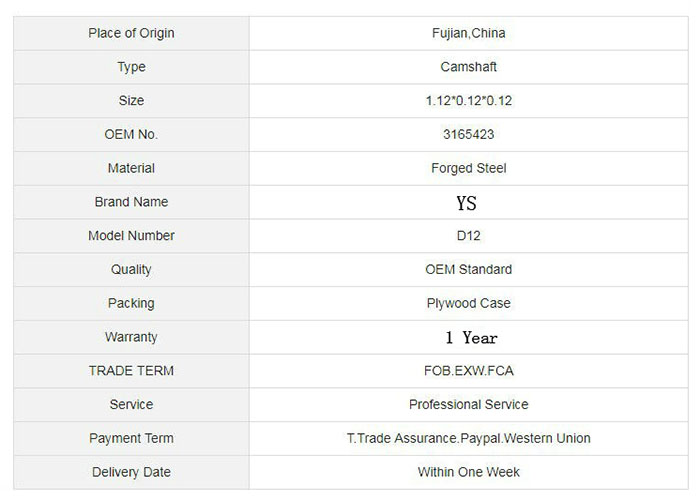
Task: Click the Professional Service value
Action: point(468,405)
